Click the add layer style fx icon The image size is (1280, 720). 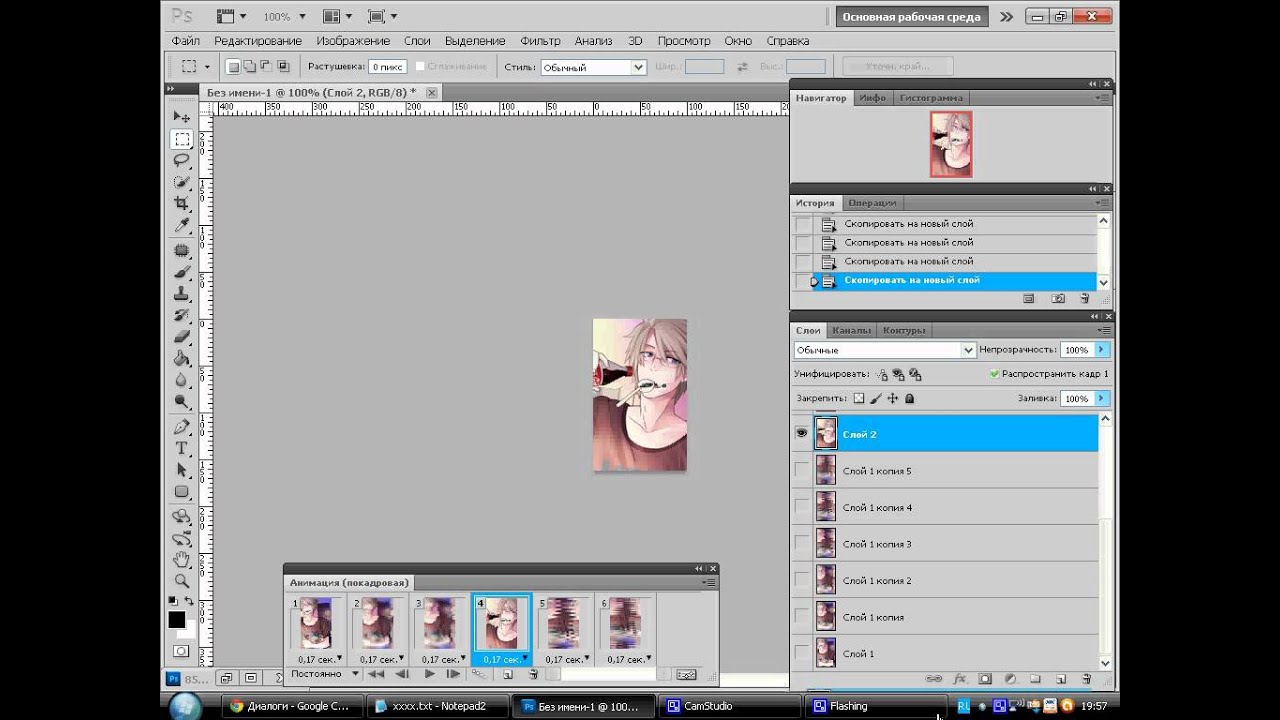(x=960, y=678)
